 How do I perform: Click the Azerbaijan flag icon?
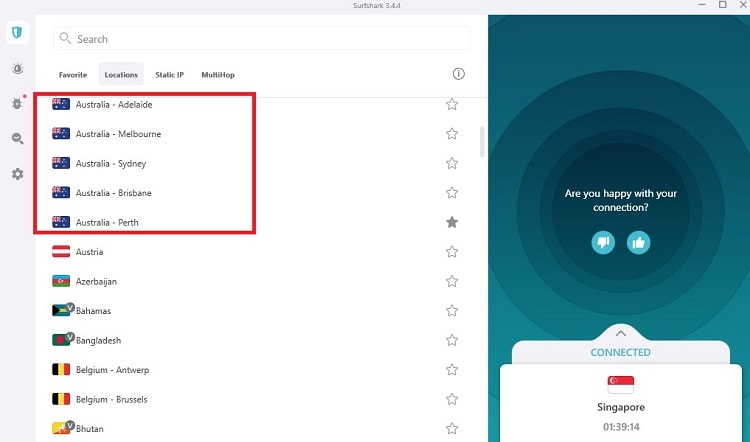(x=61, y=281)
